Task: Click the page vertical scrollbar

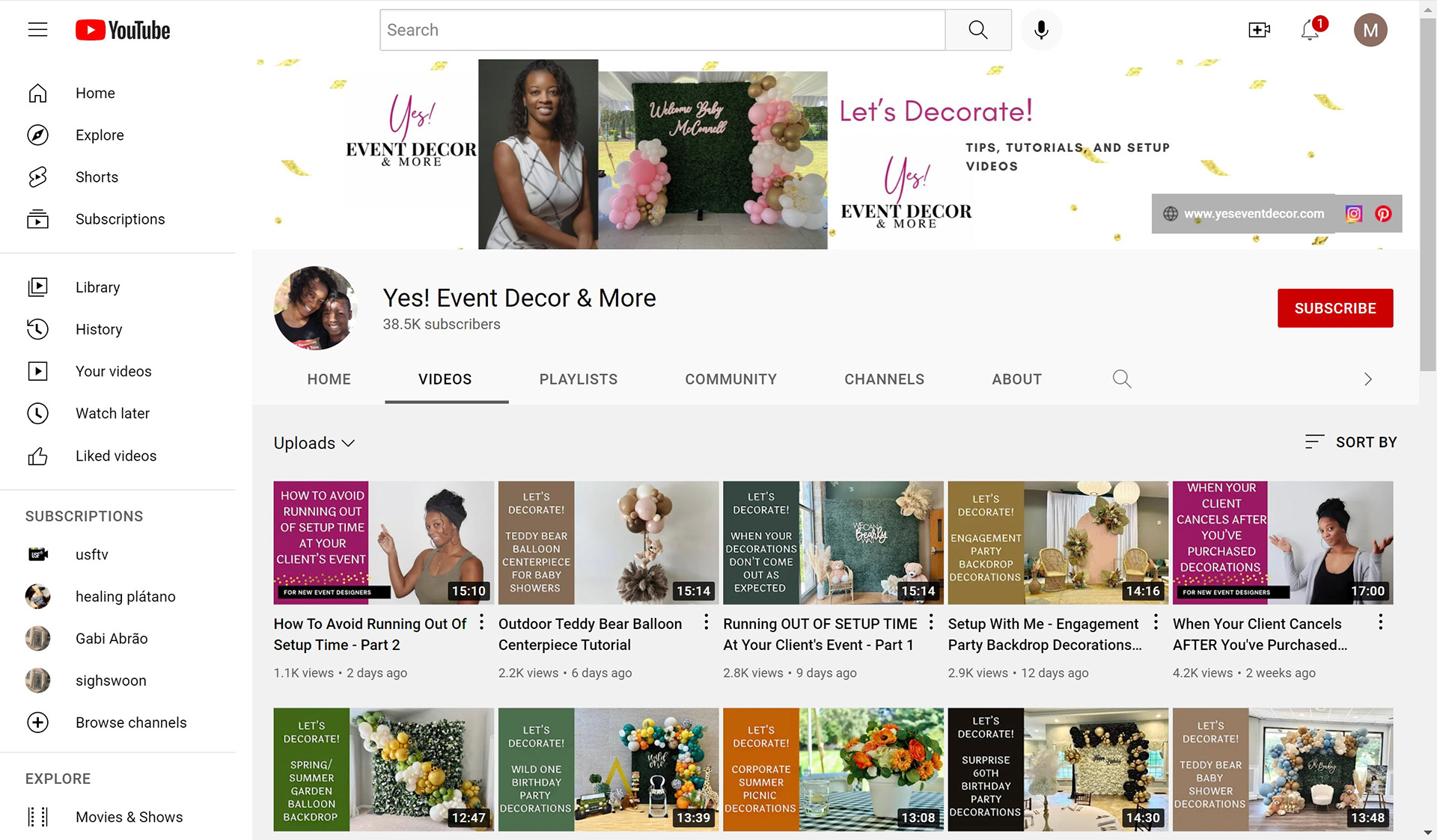Action: (1428, 194)
